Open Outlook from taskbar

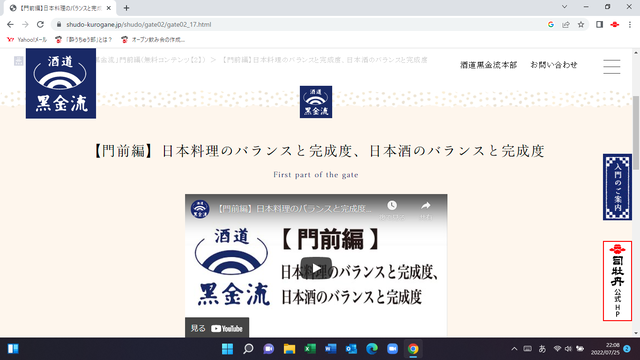(351, 349)
